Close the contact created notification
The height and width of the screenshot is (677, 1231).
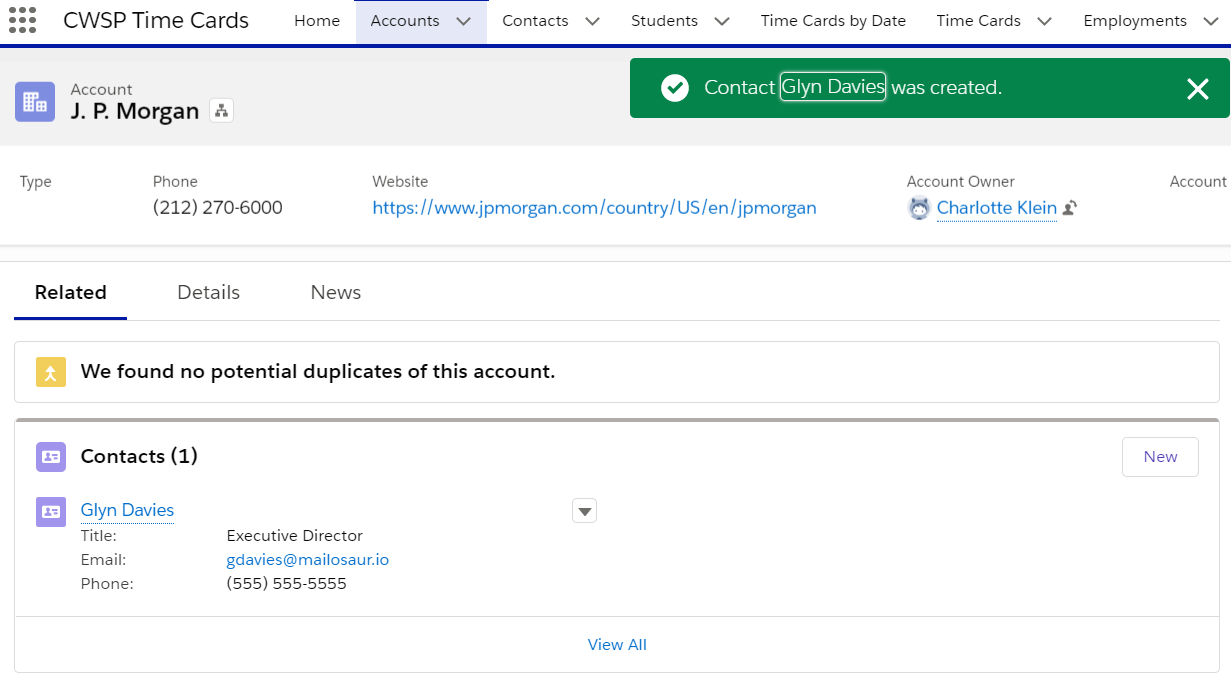[1198, 89]
